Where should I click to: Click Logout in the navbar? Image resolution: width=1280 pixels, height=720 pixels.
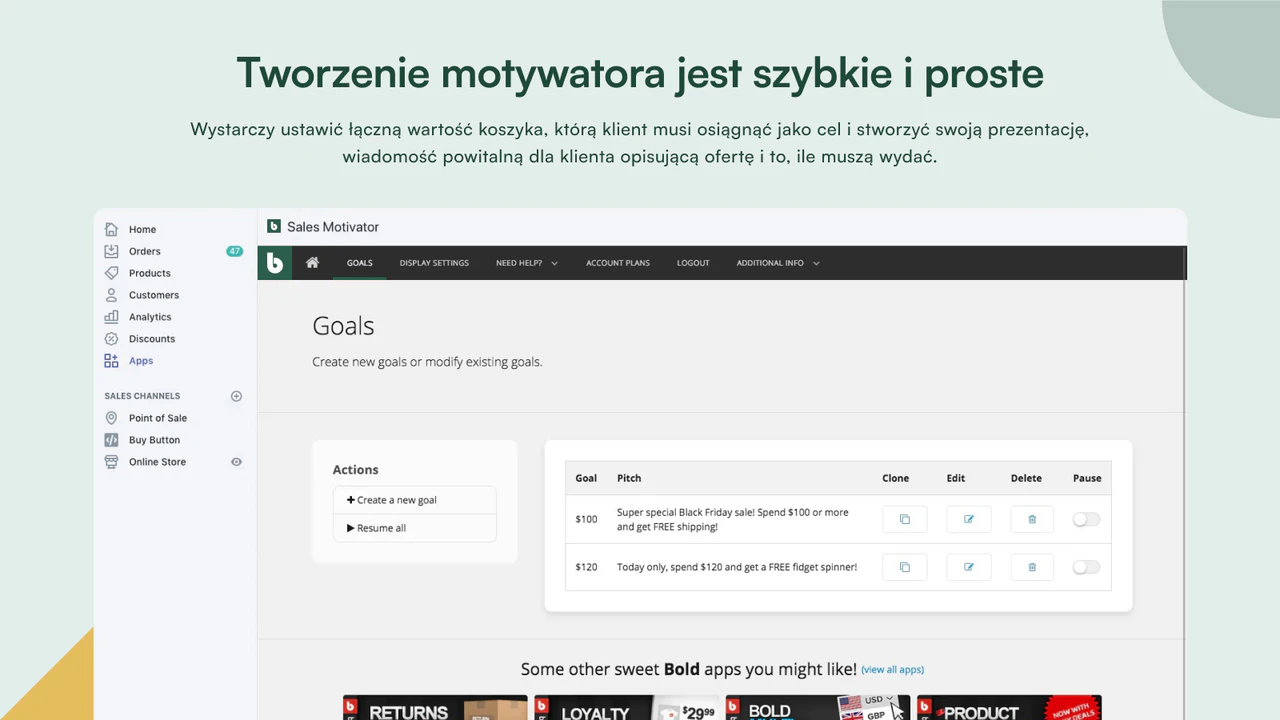click(x=693, y=263)
